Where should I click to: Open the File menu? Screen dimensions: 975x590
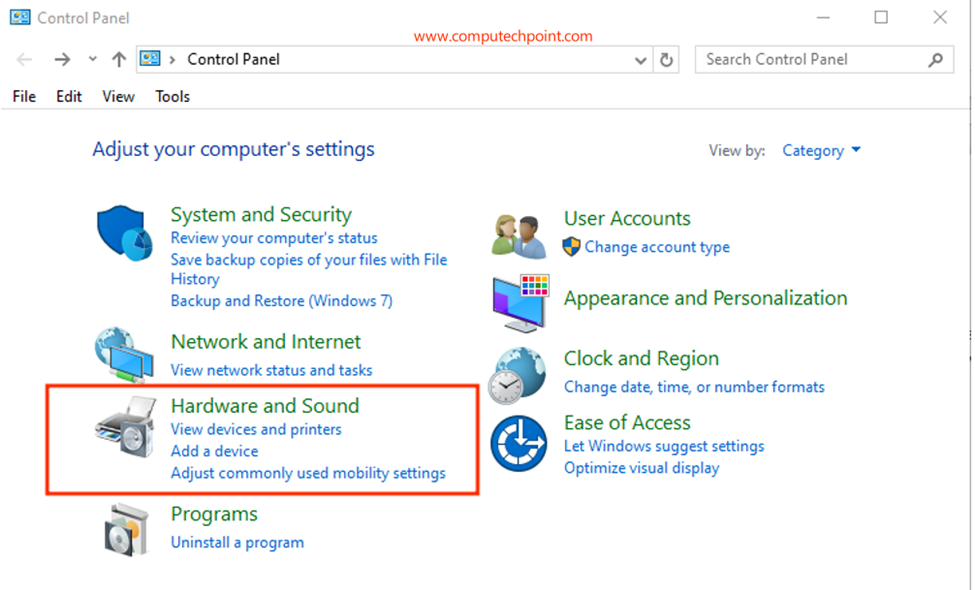(24, 96)
